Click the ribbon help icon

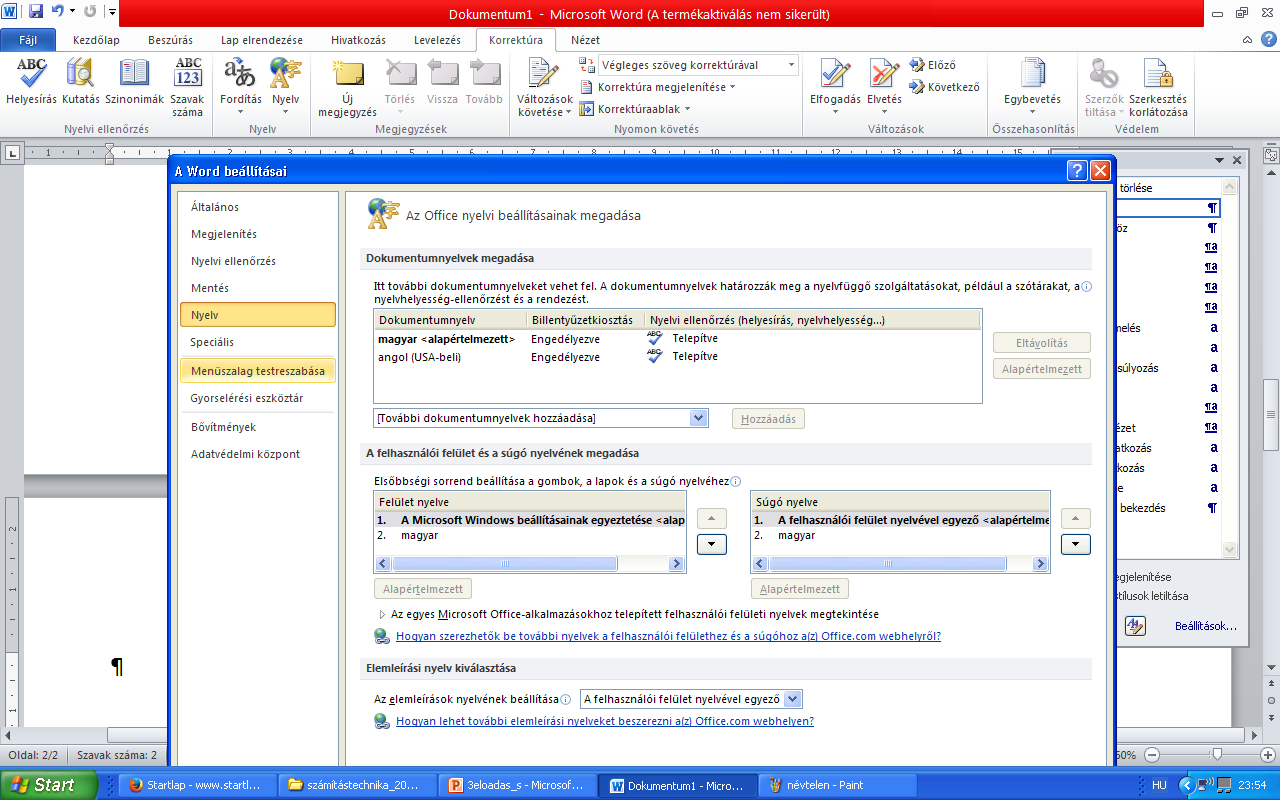tap(1269, 40)
